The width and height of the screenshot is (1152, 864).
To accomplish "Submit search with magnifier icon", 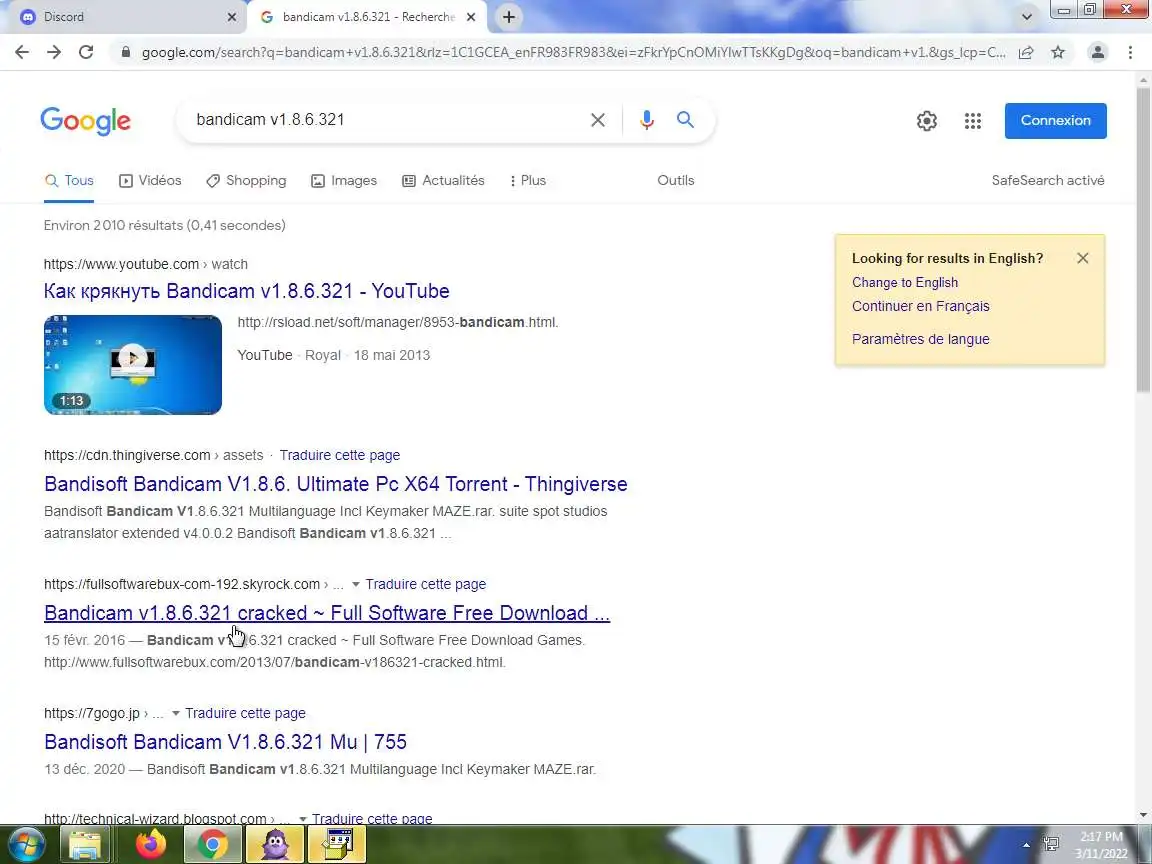I will click(685, 120).
